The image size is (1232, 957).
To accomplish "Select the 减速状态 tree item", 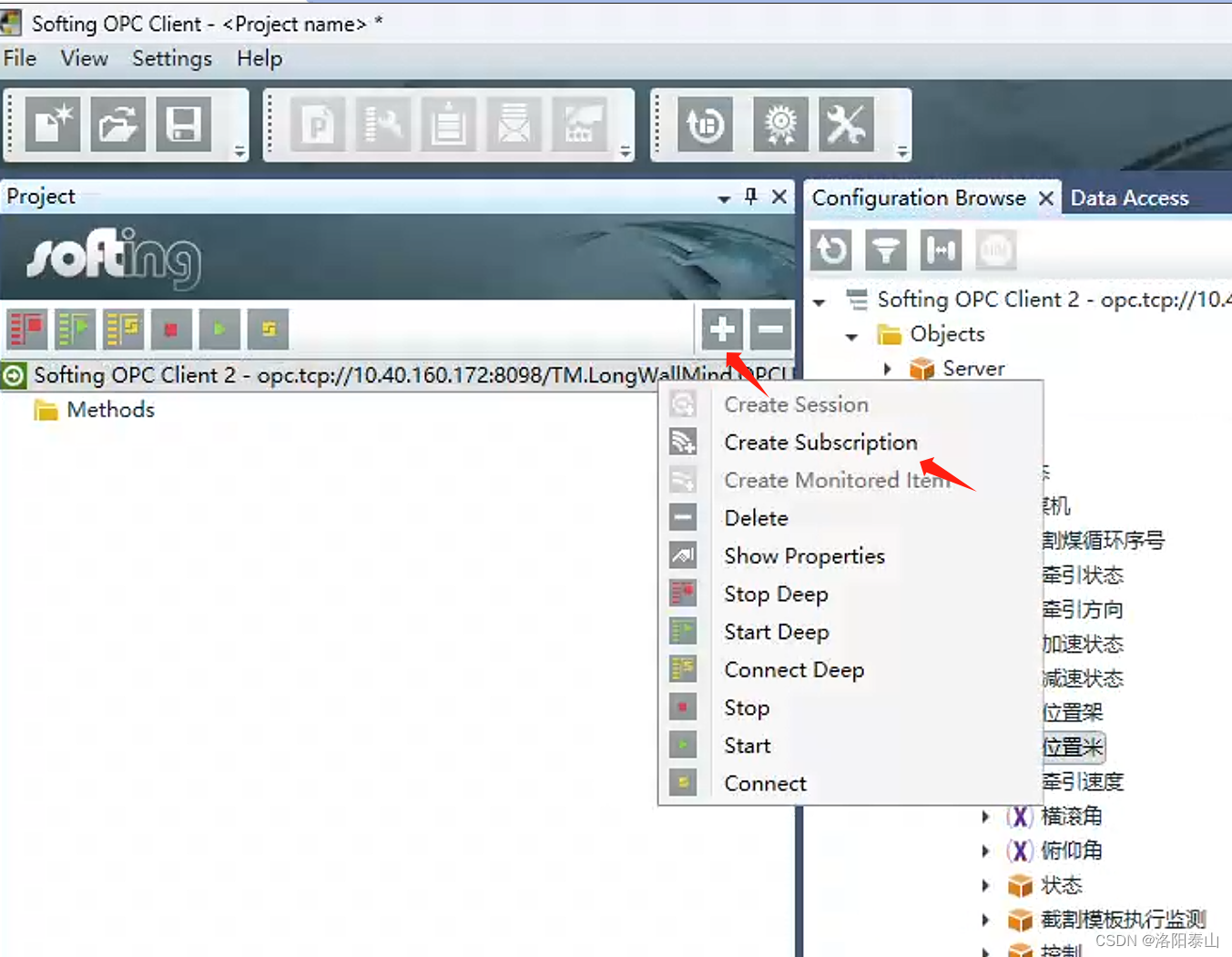I will point(1082,678).
